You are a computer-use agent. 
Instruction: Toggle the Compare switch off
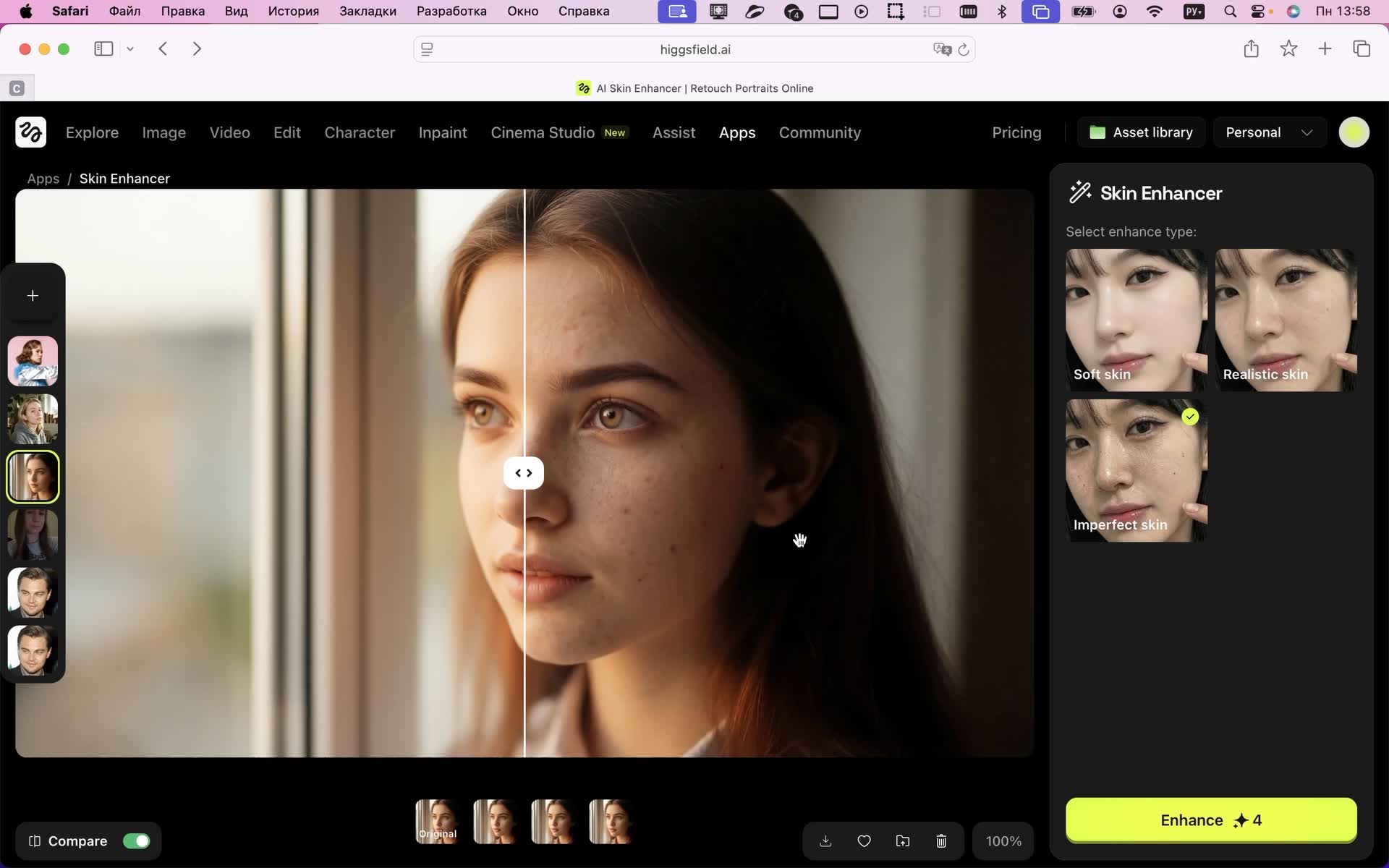pyautogui.click(x=136, y=841)
